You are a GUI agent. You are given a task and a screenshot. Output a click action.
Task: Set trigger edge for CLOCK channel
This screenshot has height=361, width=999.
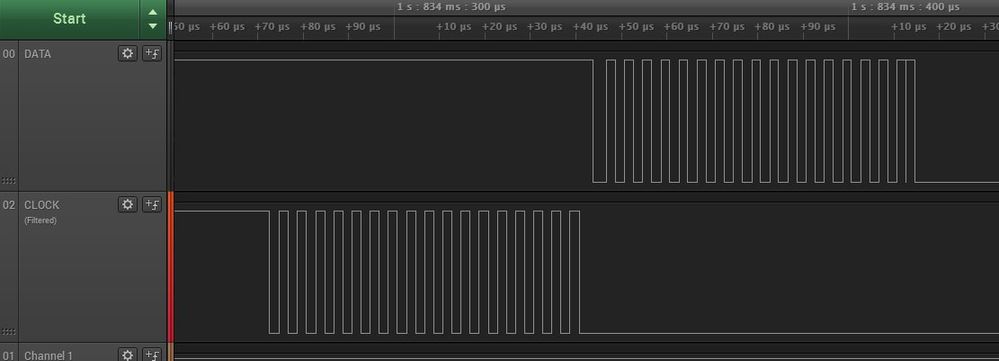pyautogui.click(x=152, y=204)
